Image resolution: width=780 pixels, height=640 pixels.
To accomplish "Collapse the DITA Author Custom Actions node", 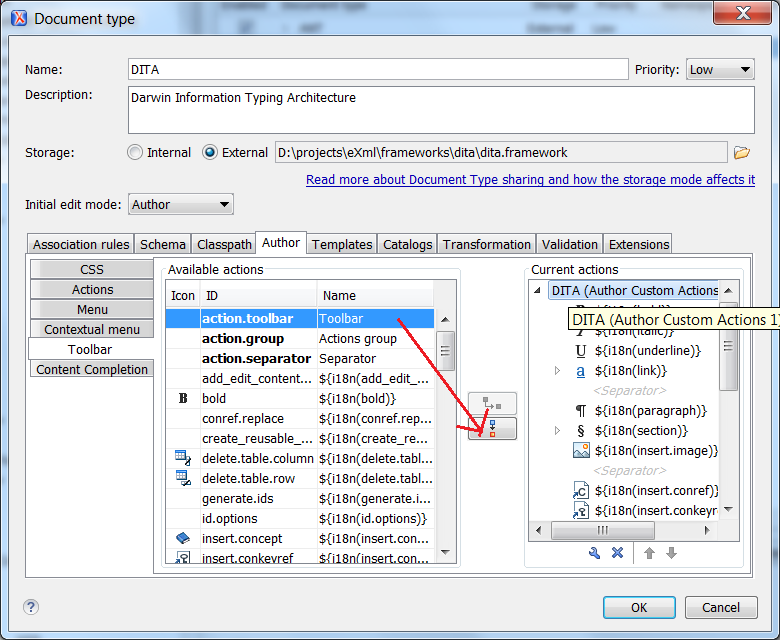I will pyautogui.click(x=537, y=290).
